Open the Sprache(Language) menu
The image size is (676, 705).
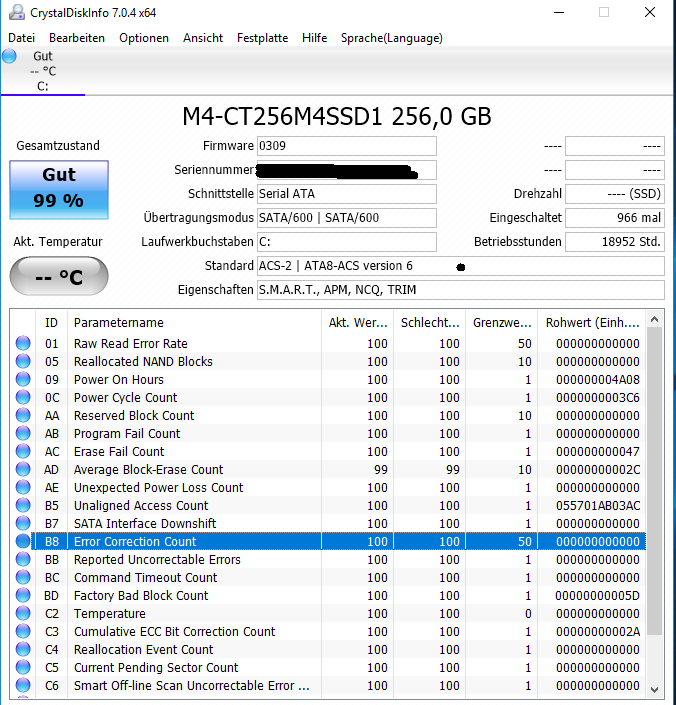click(391, 38)
